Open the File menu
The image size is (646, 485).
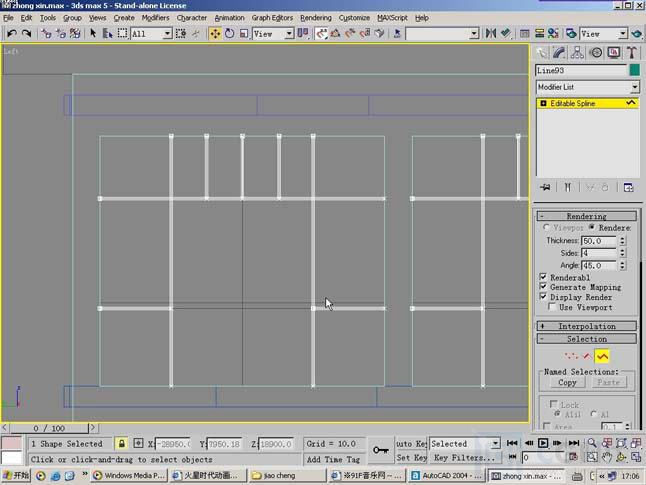click(8, 18)
